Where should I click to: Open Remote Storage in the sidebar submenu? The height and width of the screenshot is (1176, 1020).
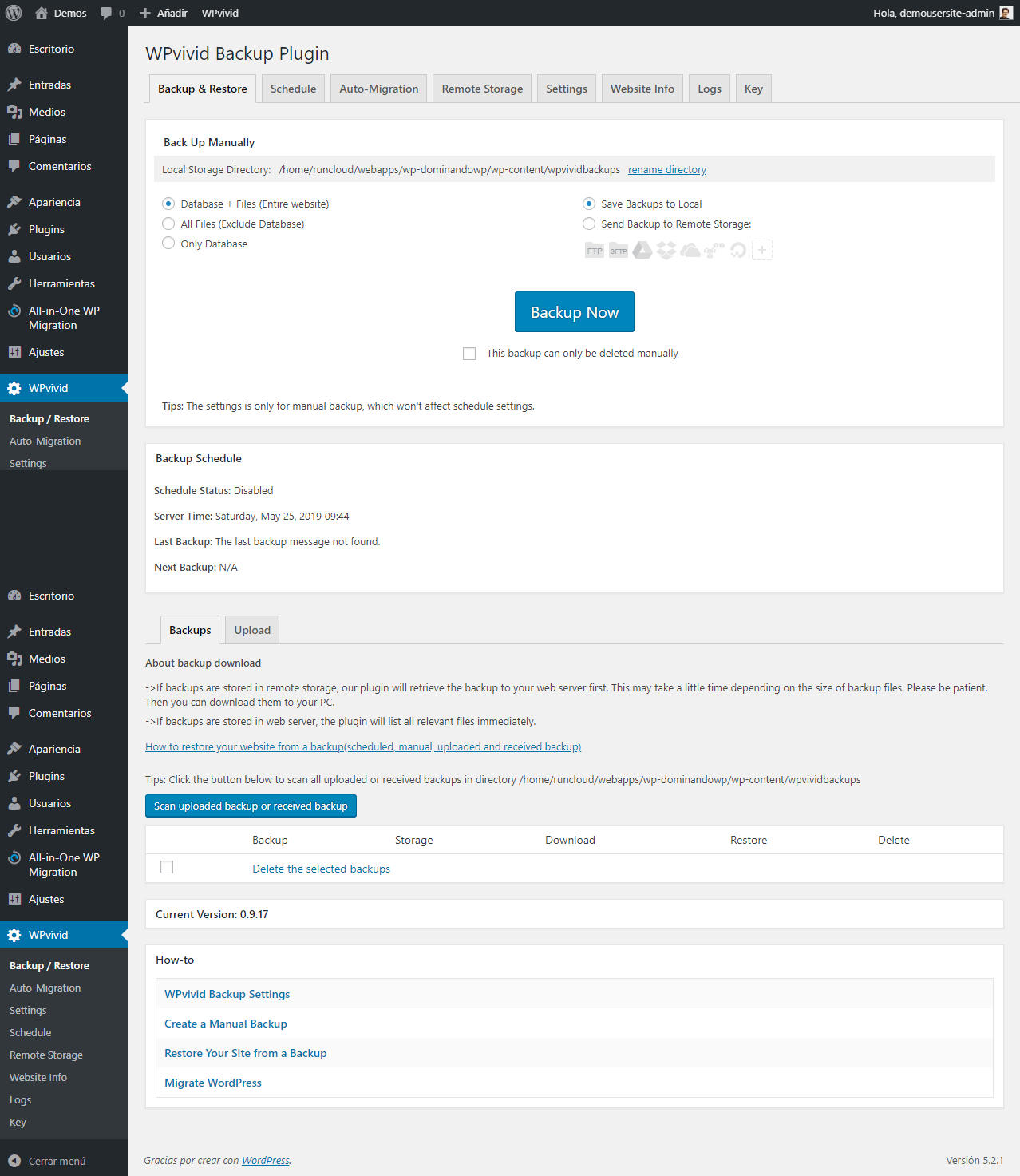(x=46, y=1055)
